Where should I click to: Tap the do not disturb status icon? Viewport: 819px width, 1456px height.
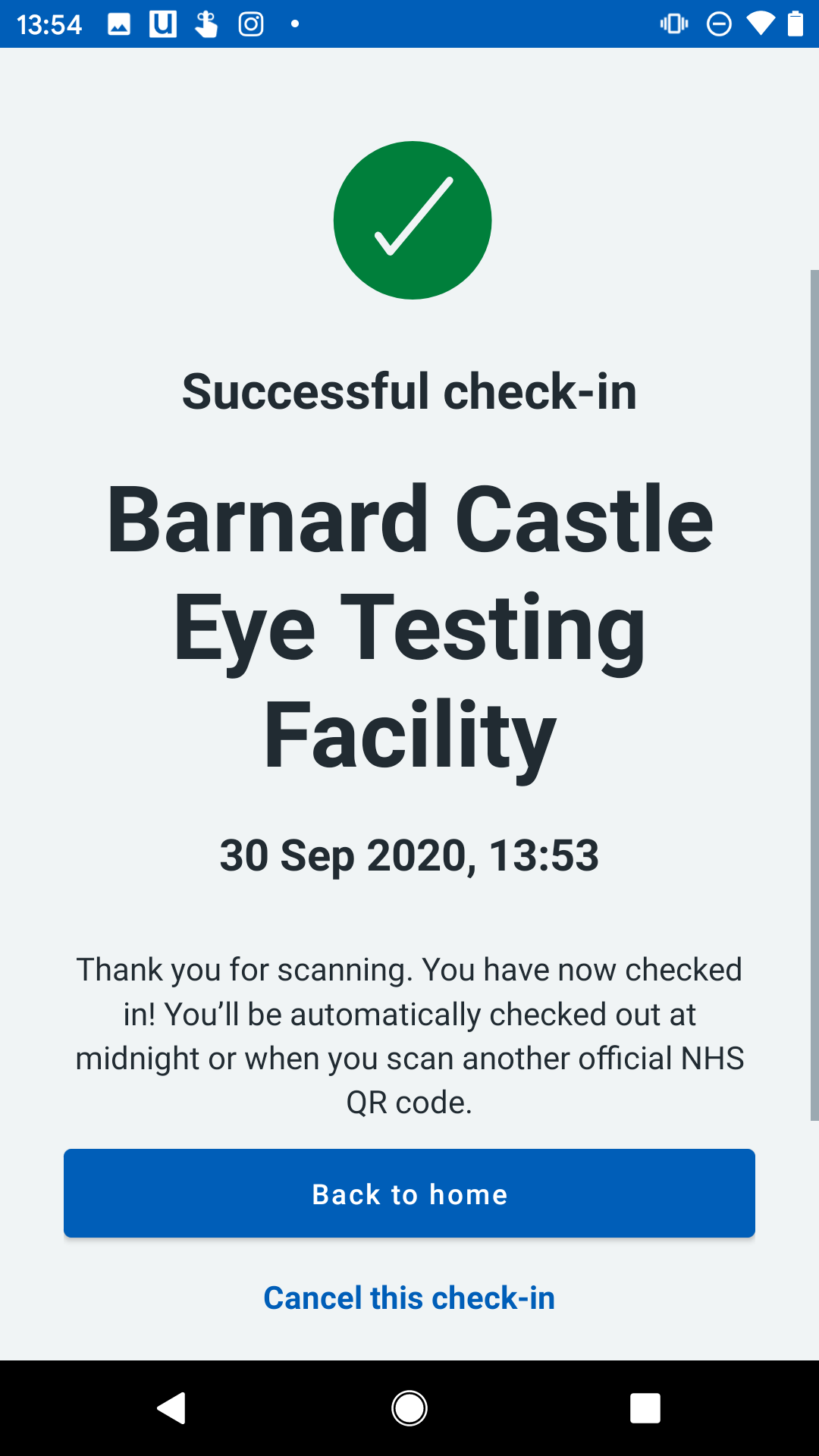[719, 24]
